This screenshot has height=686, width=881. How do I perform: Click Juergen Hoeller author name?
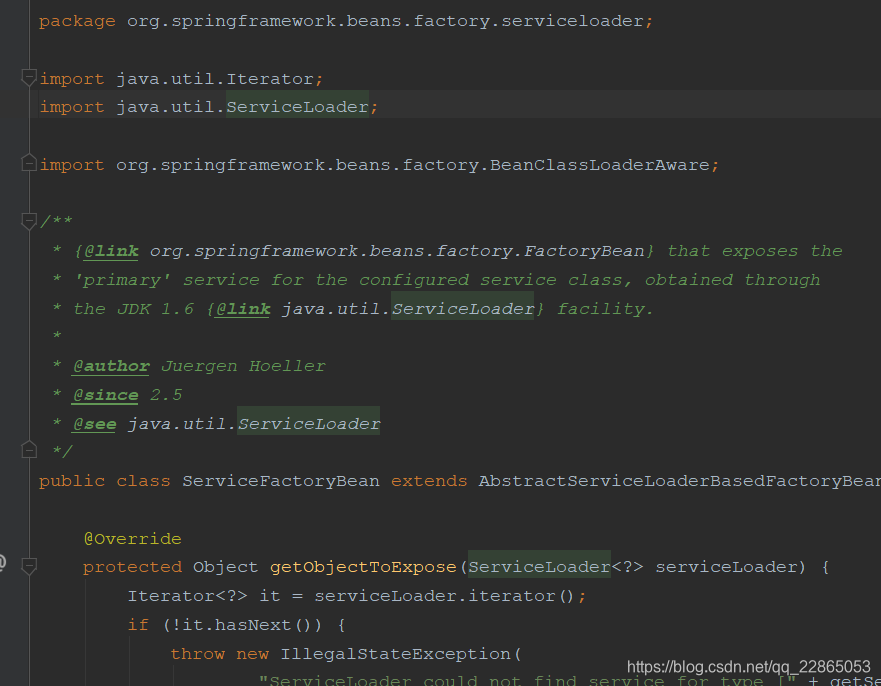243,366
